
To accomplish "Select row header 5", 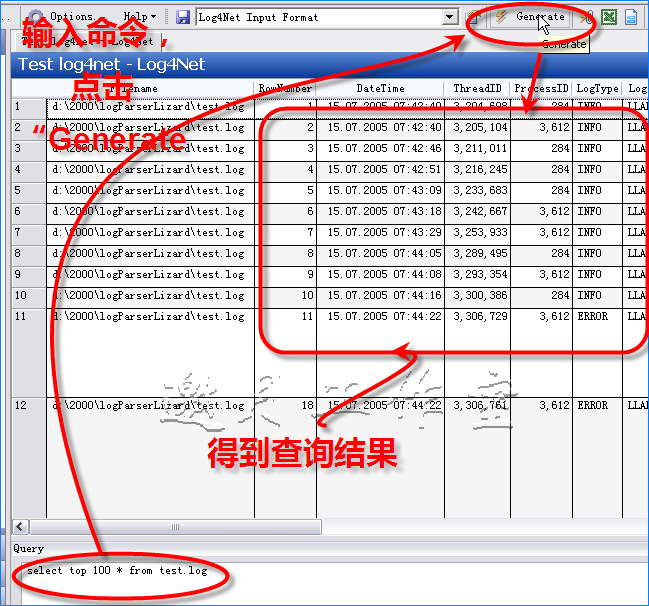I will click(29, 191).
